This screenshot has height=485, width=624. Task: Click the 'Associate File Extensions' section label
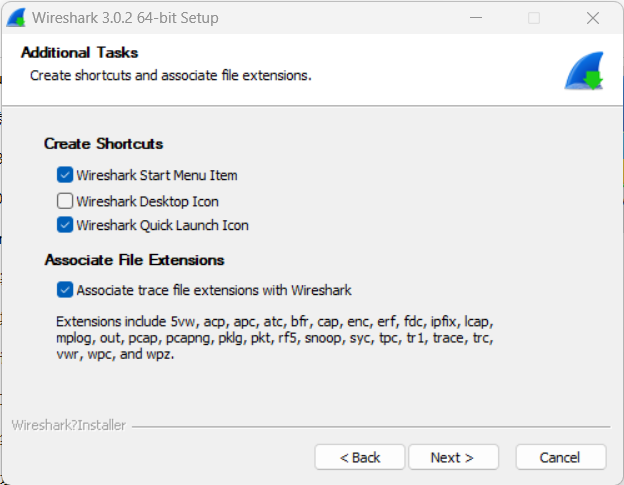click(x=134, y=260)
